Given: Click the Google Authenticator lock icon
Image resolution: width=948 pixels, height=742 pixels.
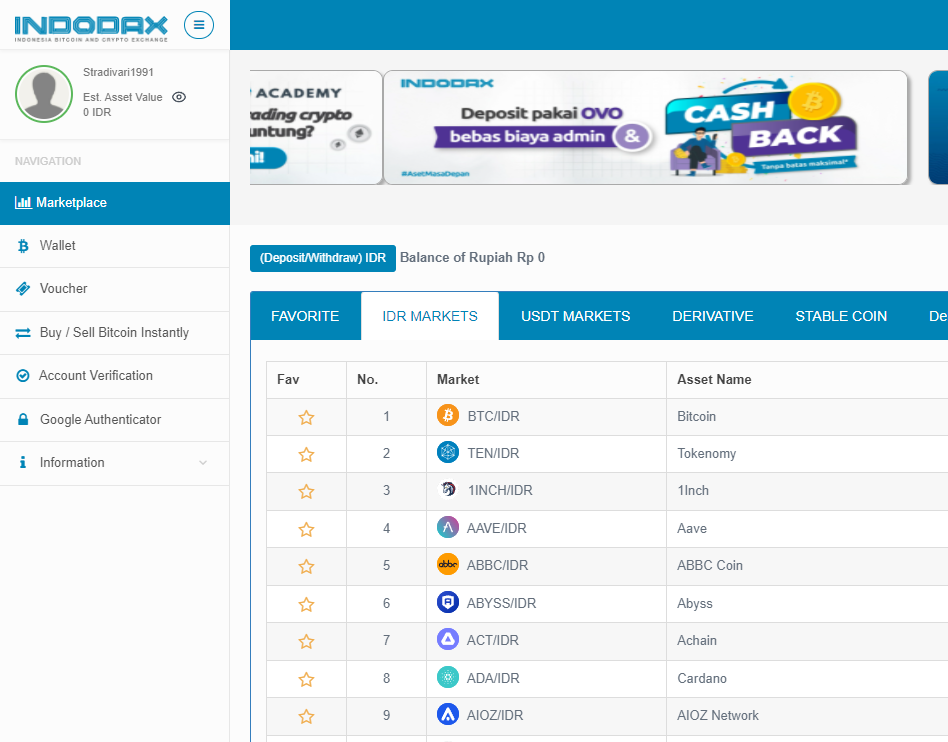Looking at the screenshot, I should 23,419.
